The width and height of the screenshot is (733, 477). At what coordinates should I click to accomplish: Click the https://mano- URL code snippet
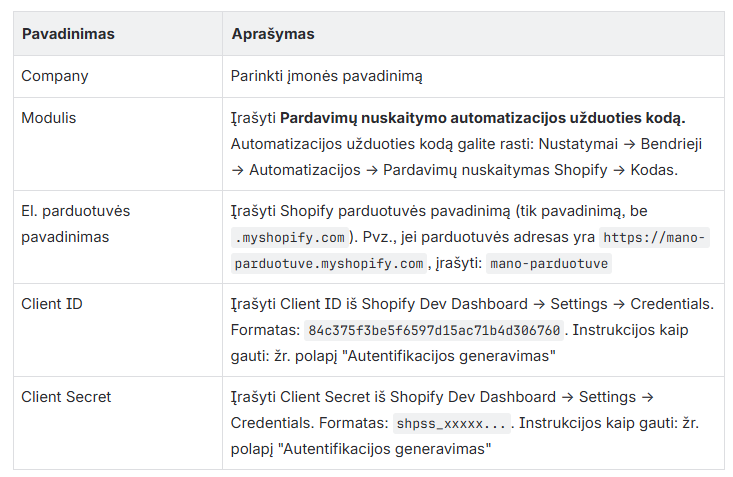[x=654, y=238]
